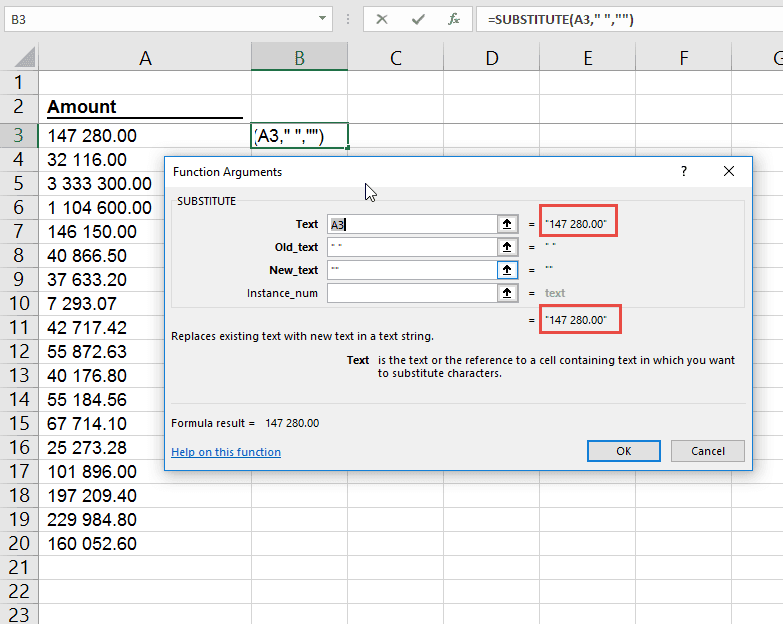Click in the formula bar text

pyautogui.click(x=561, y=19)
